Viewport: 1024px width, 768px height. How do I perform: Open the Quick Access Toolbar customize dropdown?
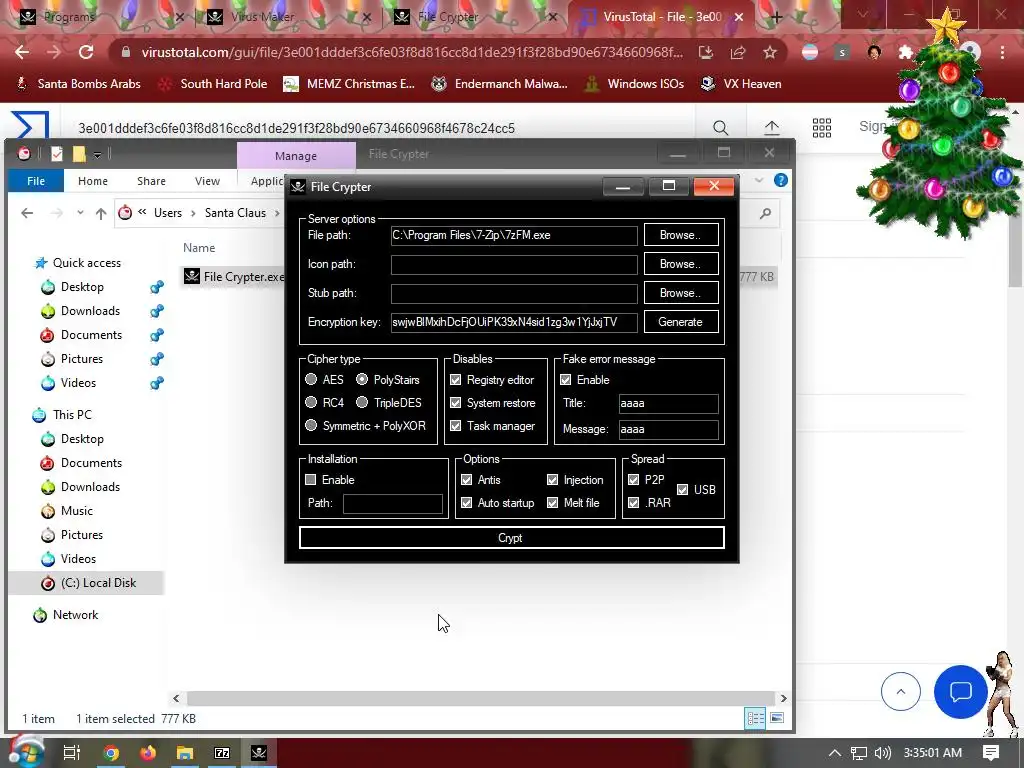tap(97, 155)
